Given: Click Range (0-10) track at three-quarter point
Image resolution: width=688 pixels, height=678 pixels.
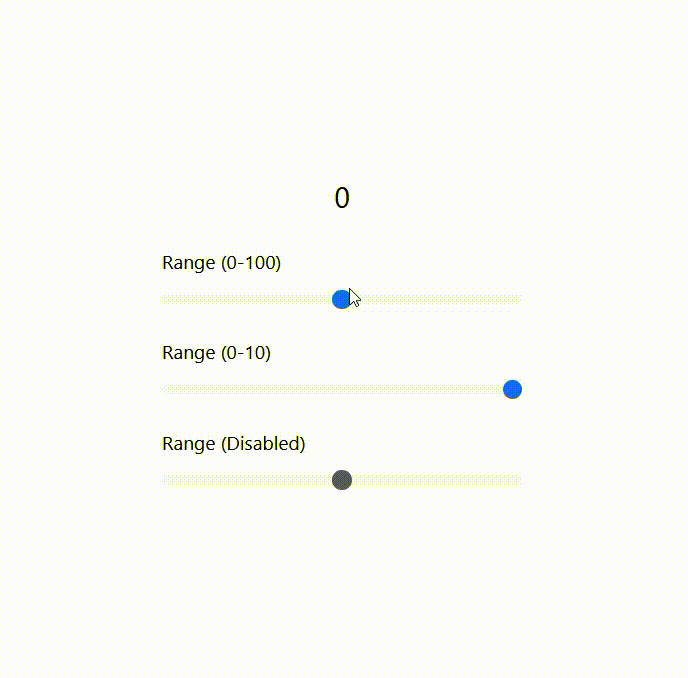Looking at the screenshot, I should coord(432,389).
